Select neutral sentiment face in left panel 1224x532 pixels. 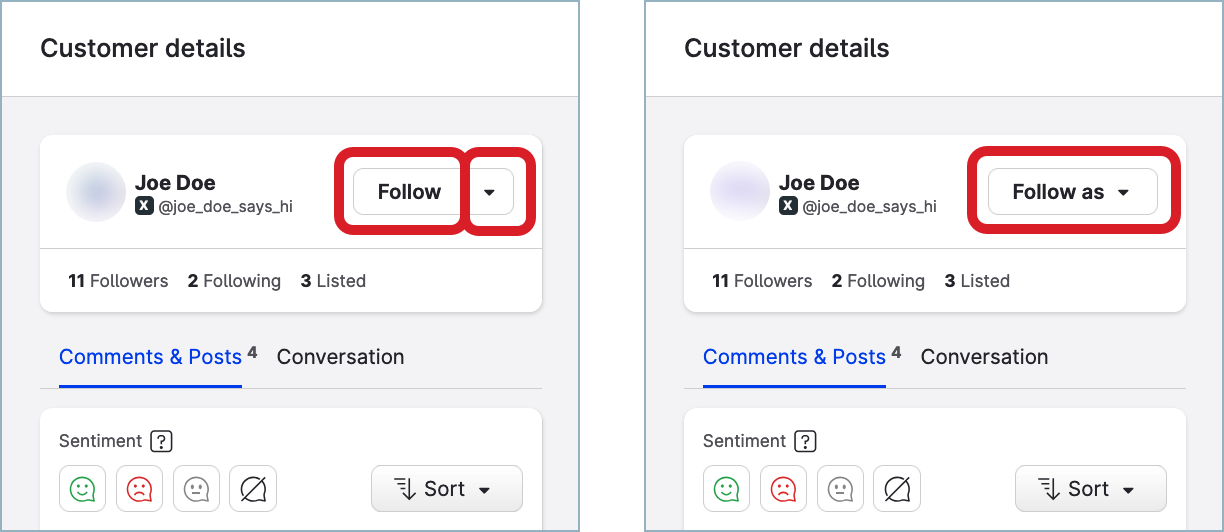tap(196, 489)
